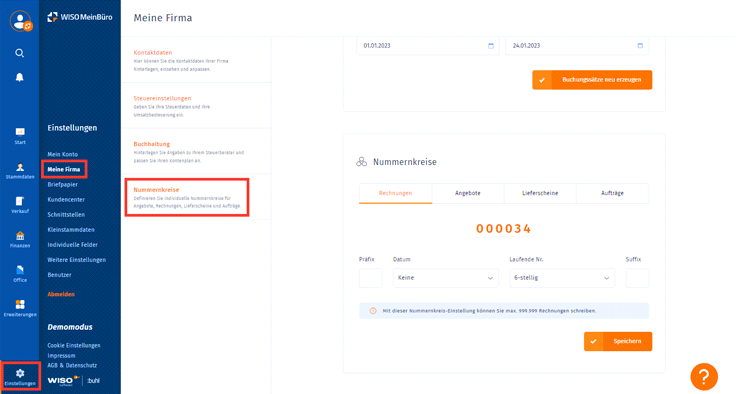Click the info icon in the hint bar
Screen dimensions: 736x394
click(x=373, y=311)
